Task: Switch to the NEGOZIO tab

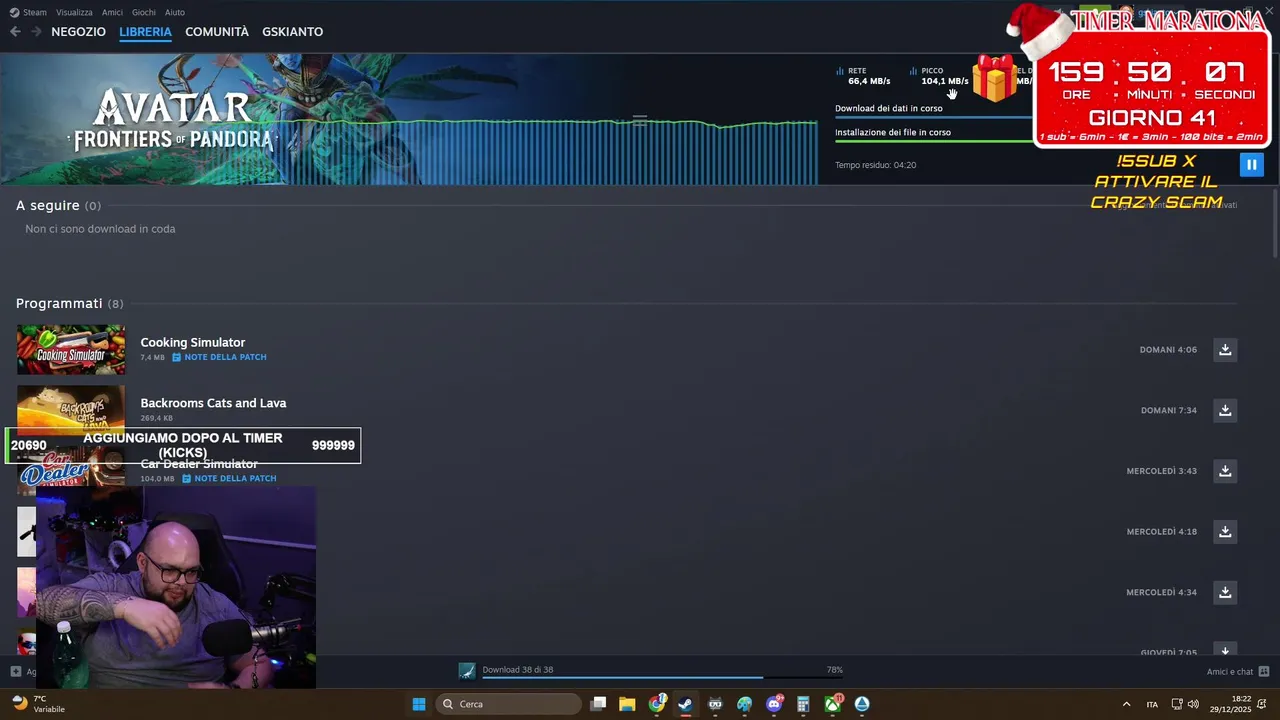Action: [x=78, y=32]
